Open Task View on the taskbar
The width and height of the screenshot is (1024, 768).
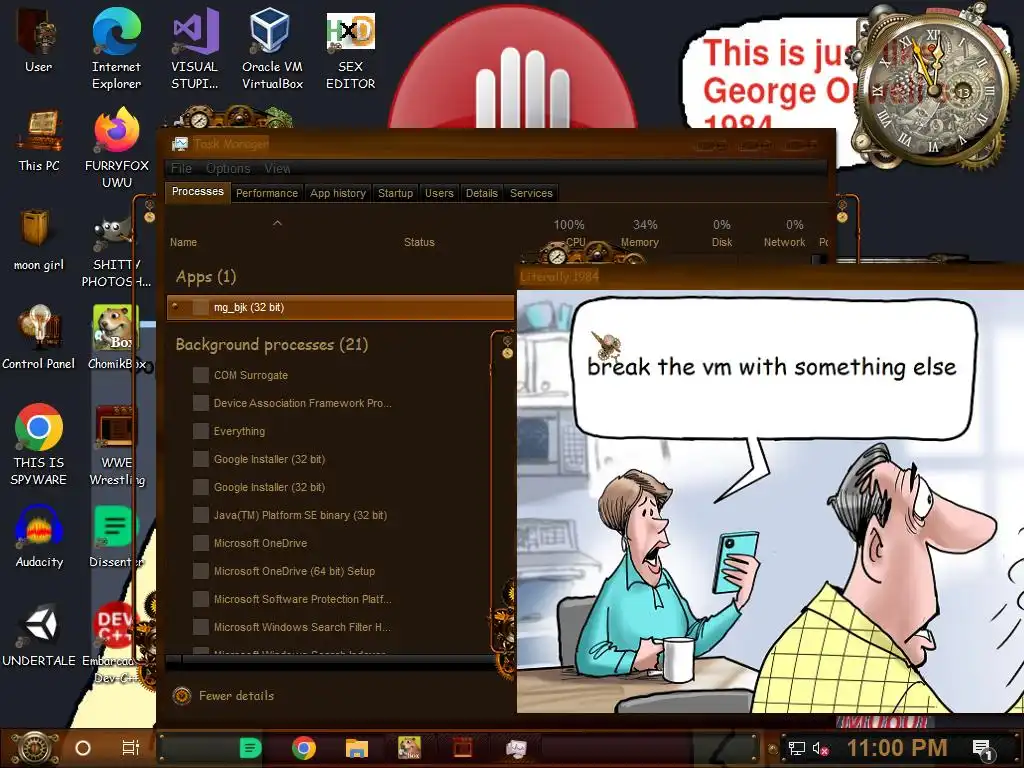(131, 748)
